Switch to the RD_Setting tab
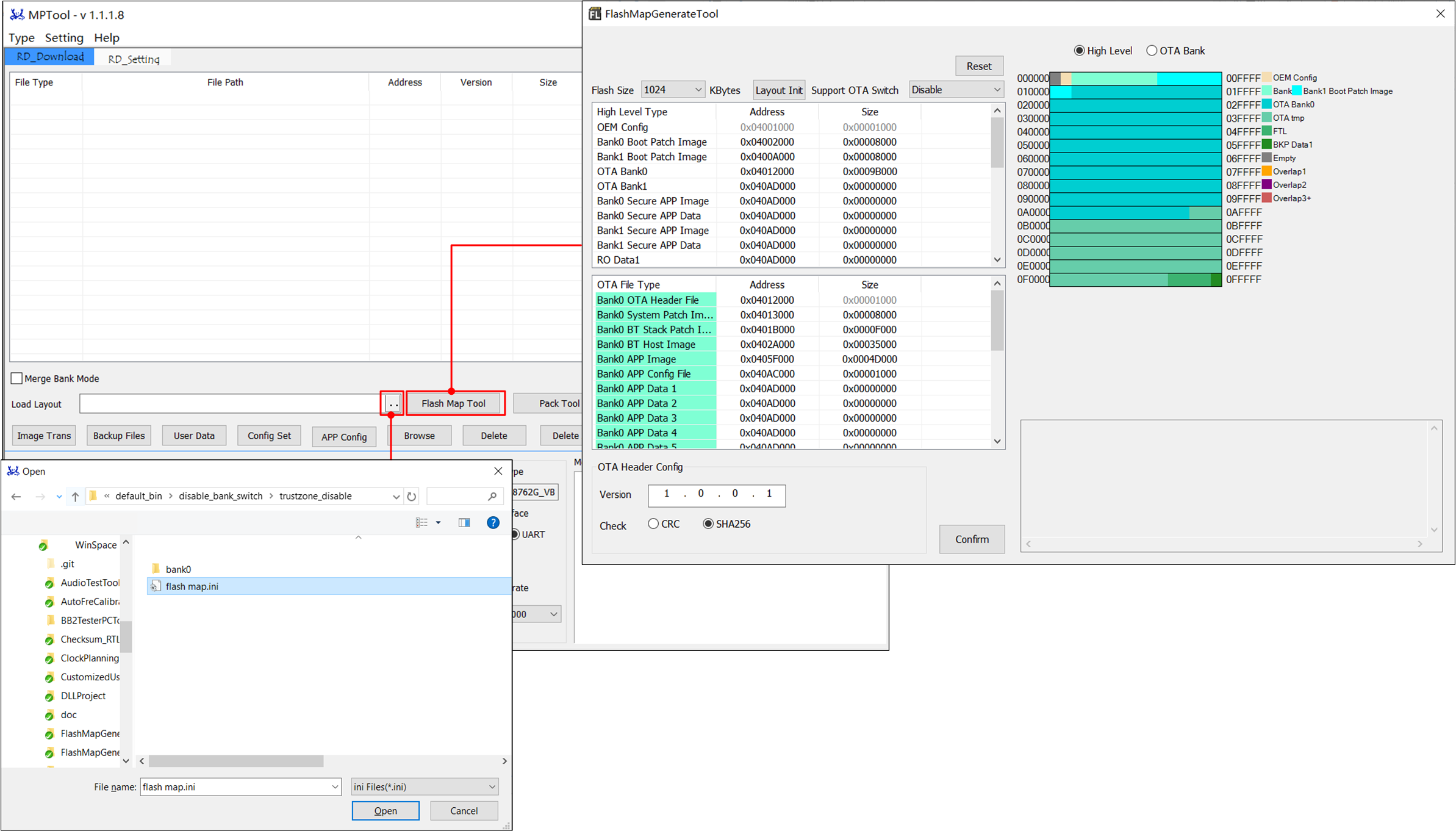Screen dimensions: 1456x831 click(134, 59)
